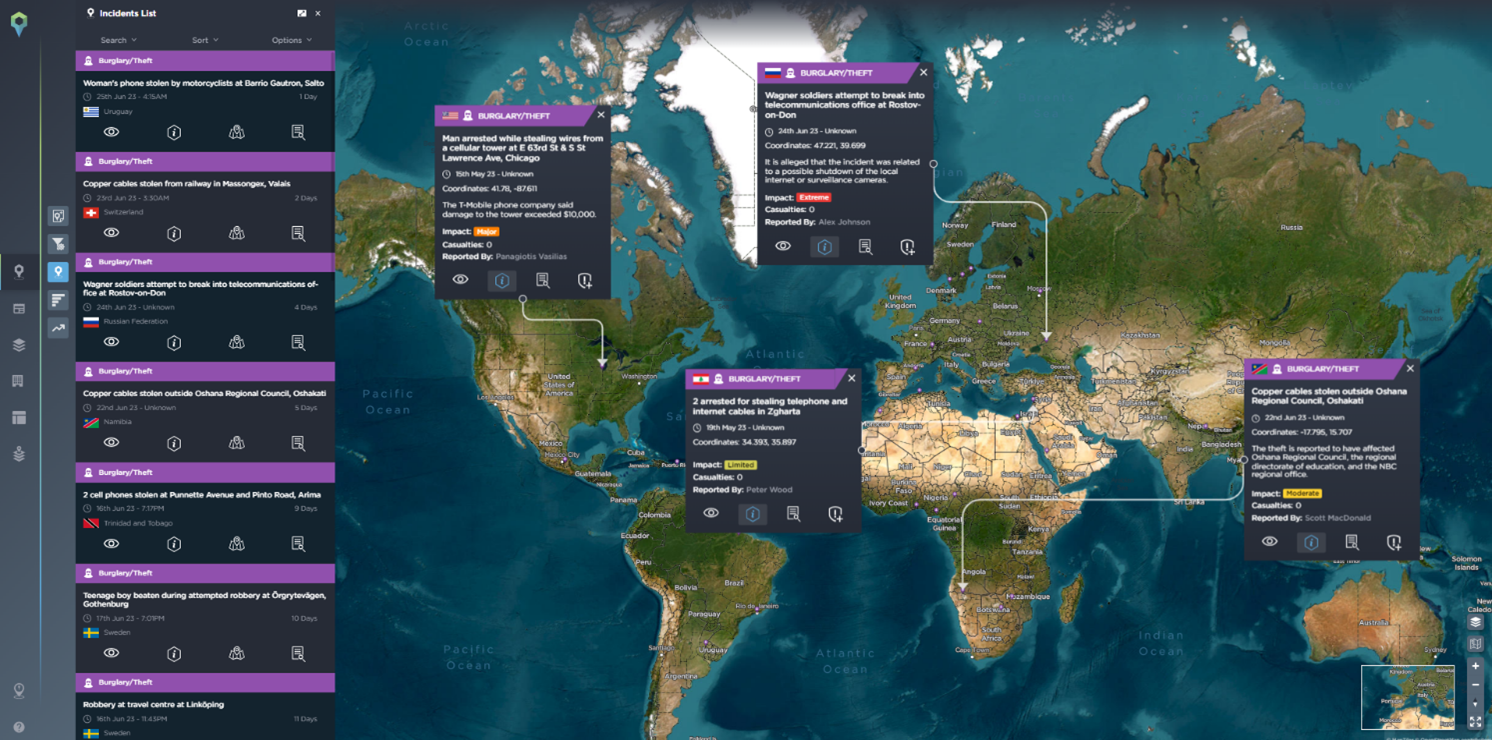Close the Chicago burglary popup
1492x740 pixels.
(x=601, y=115)
